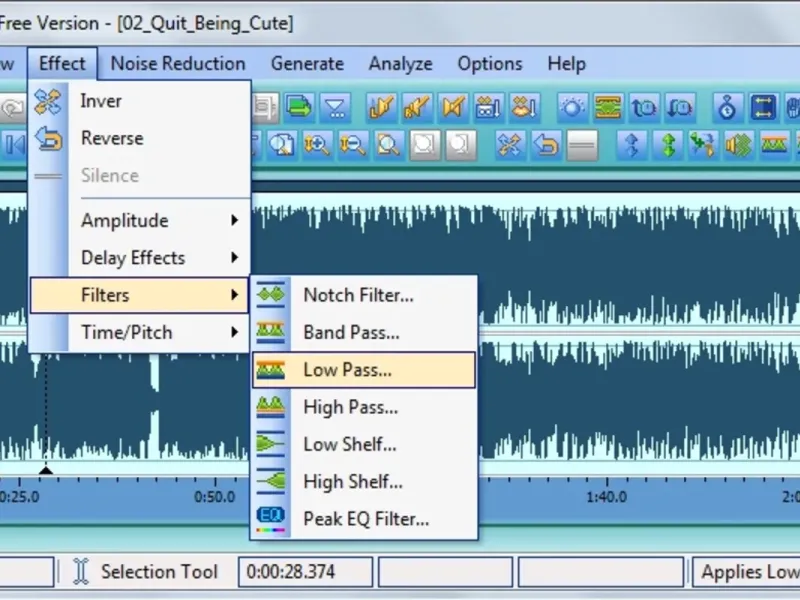800x600 pixels.
Task: Click the green up-down arrows normalize icon
Action: click(667, 145)
